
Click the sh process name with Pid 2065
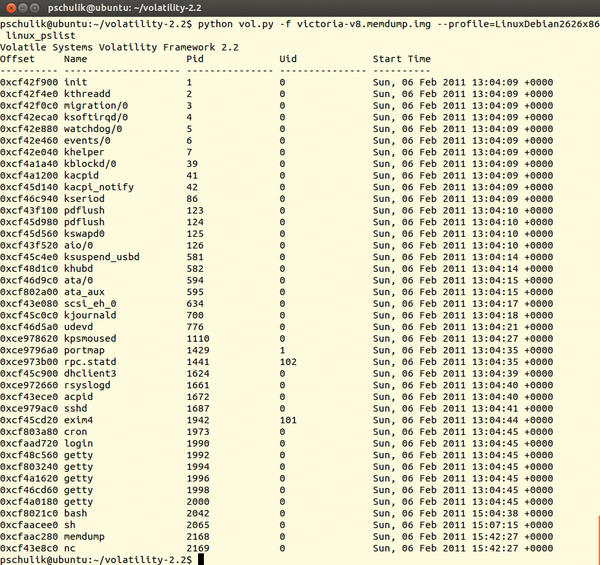(70, 525)
